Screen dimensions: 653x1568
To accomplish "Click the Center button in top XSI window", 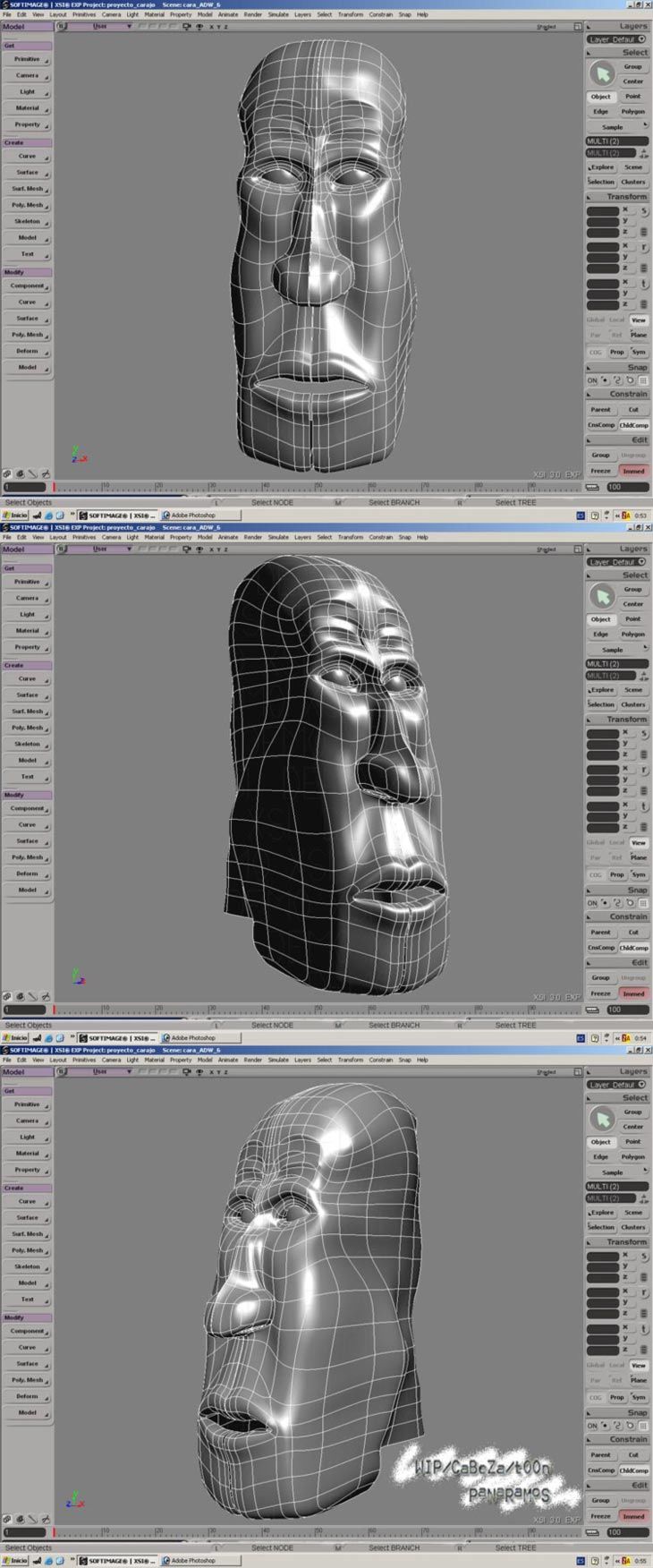I will [x=633, y=81].
